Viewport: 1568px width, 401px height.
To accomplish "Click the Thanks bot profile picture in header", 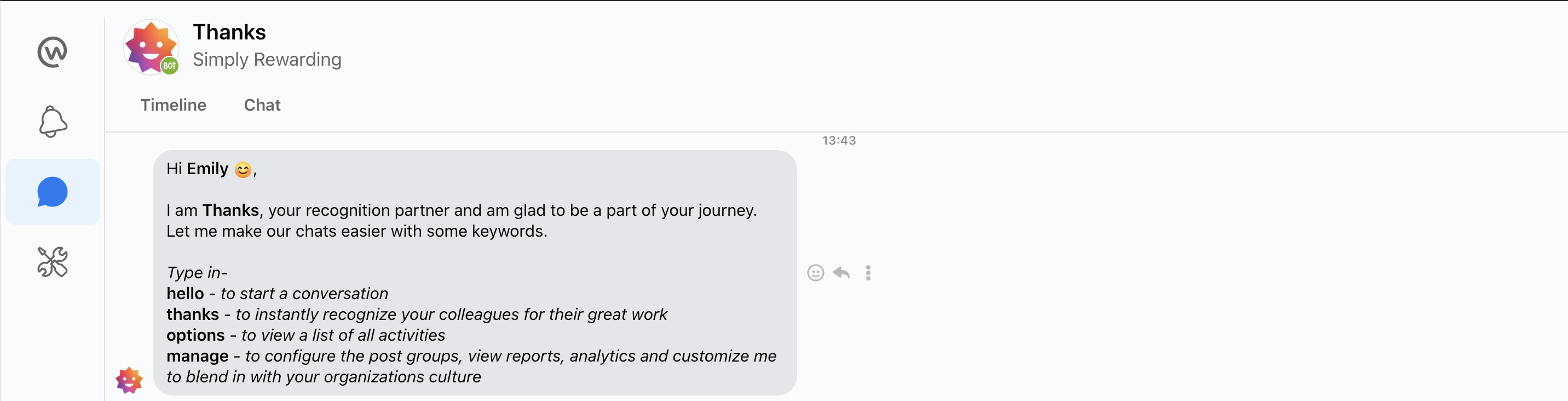I will pyautogui.click(x=150, y=45).
